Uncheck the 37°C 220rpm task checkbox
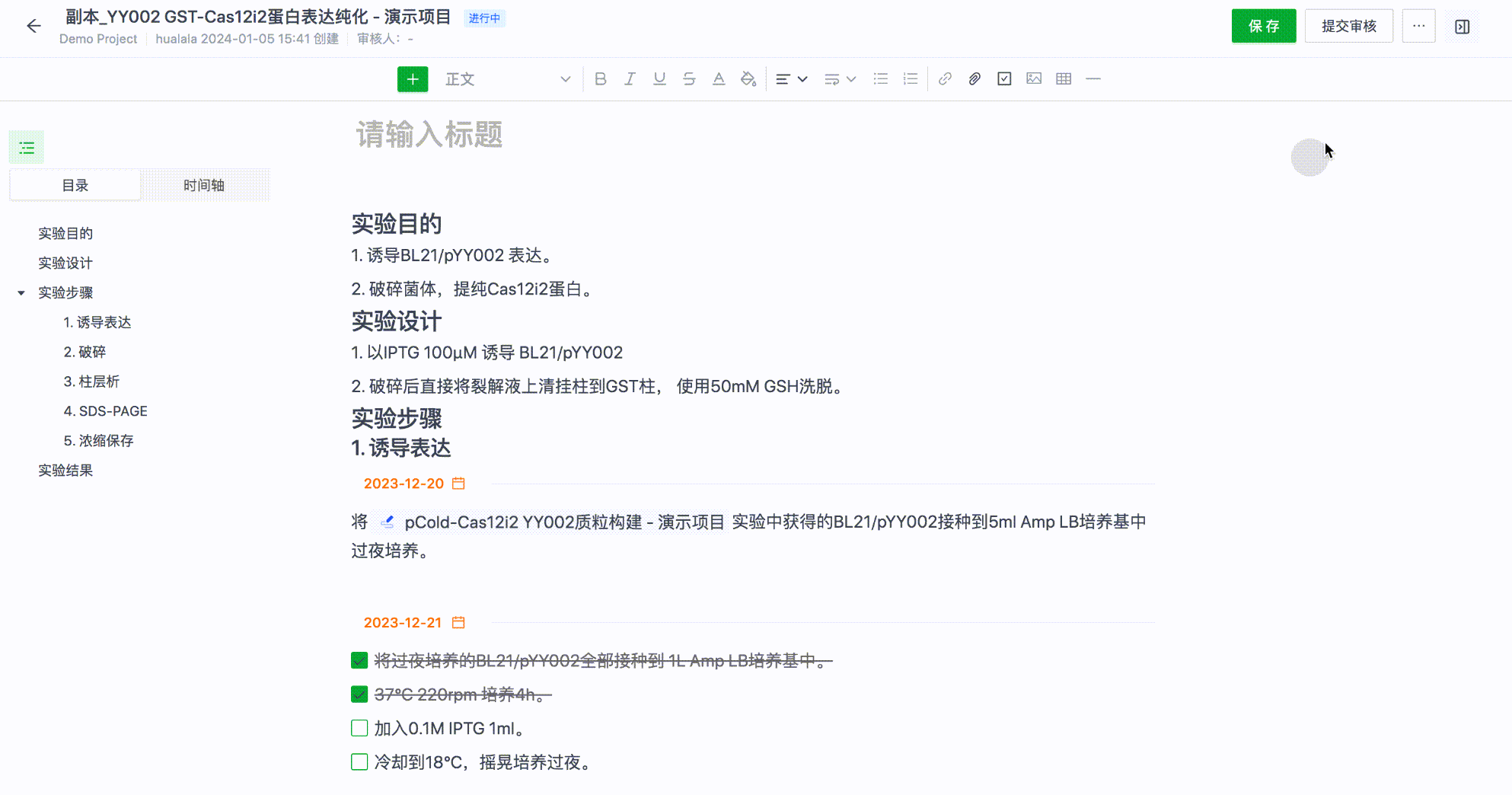 359,694
